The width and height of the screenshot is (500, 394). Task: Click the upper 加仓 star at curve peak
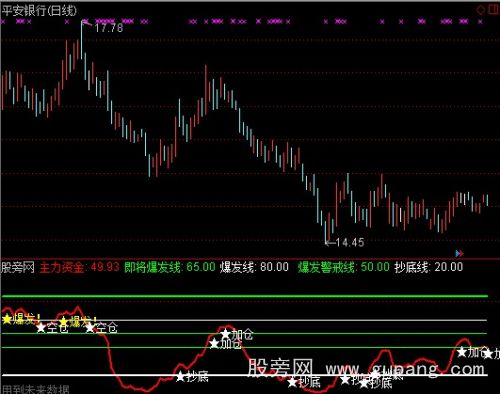coord(226,334)
